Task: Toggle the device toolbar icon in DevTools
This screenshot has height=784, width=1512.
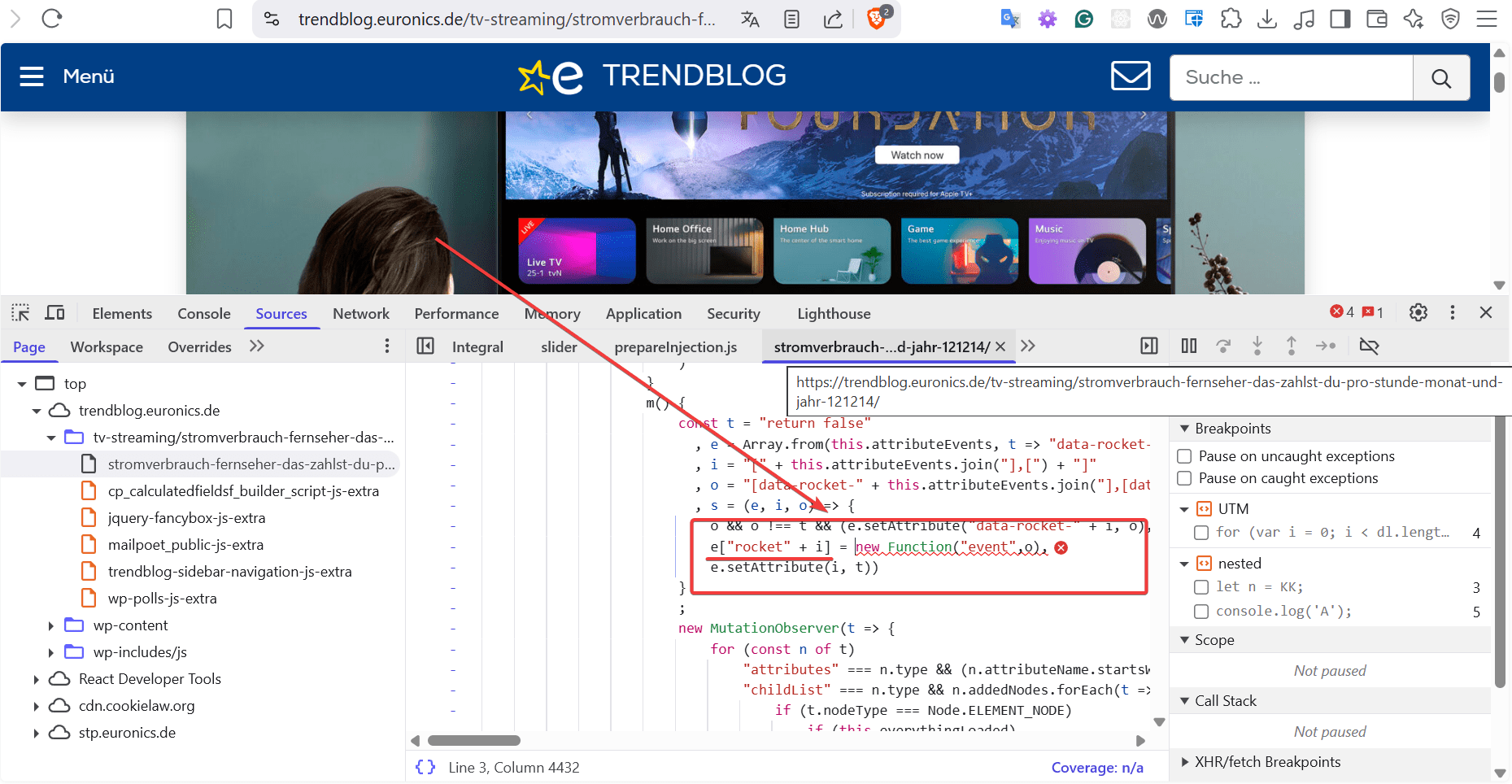Action: pos(55,313)
